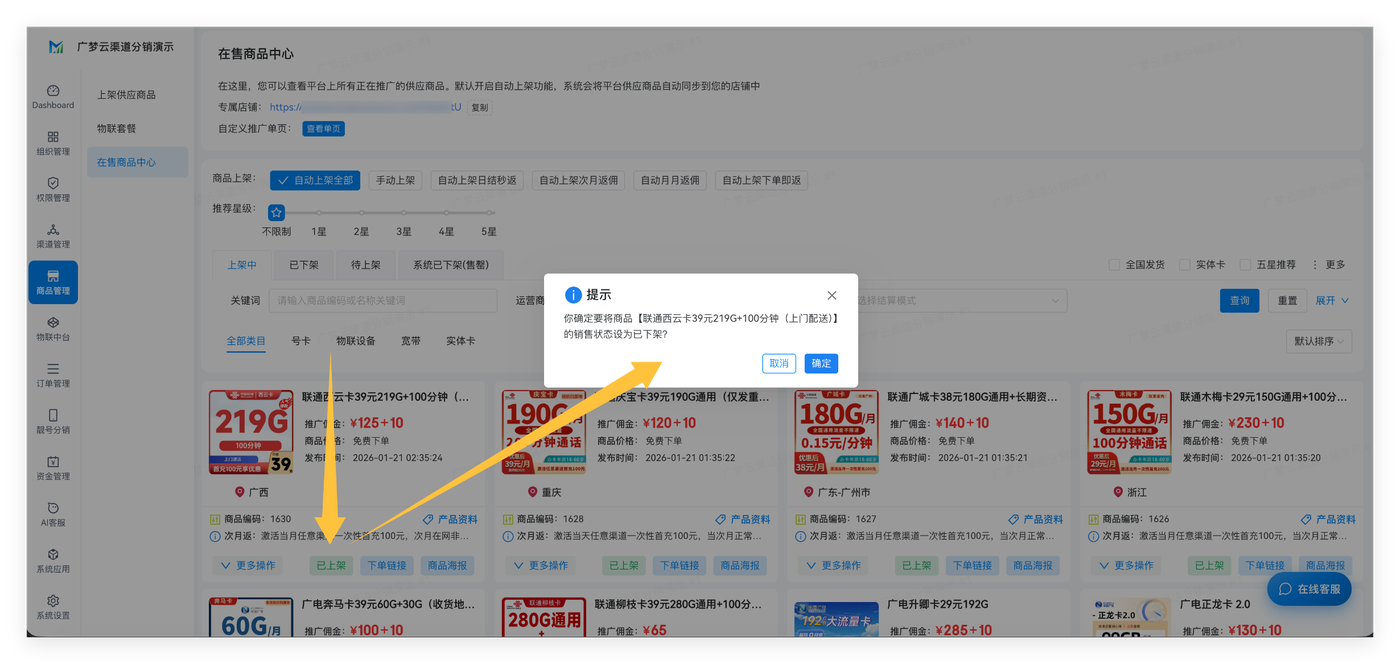This screenshot has width=1400, height=664.
Task: Open 系统应用 cube icon in sidebar
Action: [x=53, y=554]
